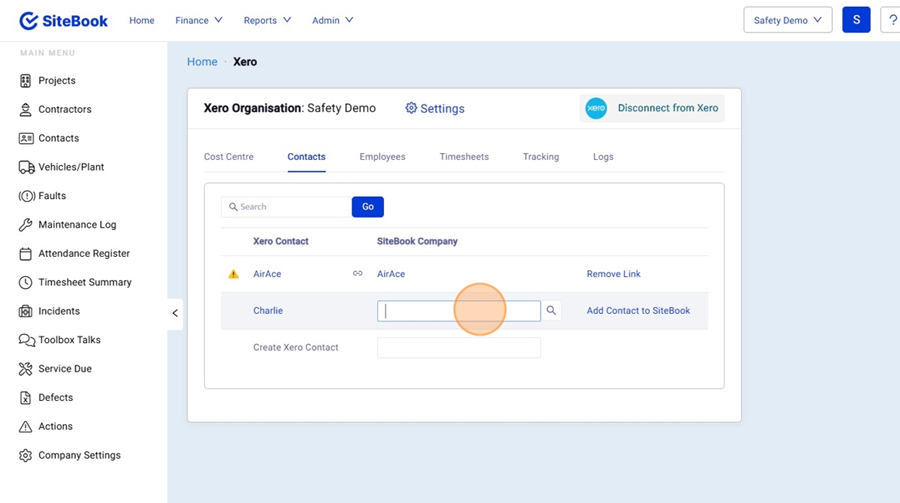The image size is (900, 503).
Task: Open the help question mark icon
Action: [x=892, y=20]
